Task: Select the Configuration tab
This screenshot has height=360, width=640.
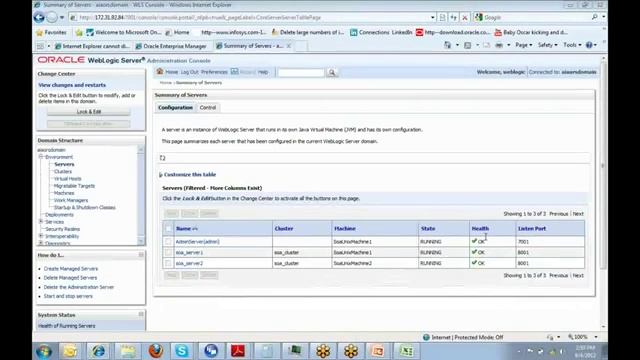Action: pyautogui.click(x=176, y=108)
